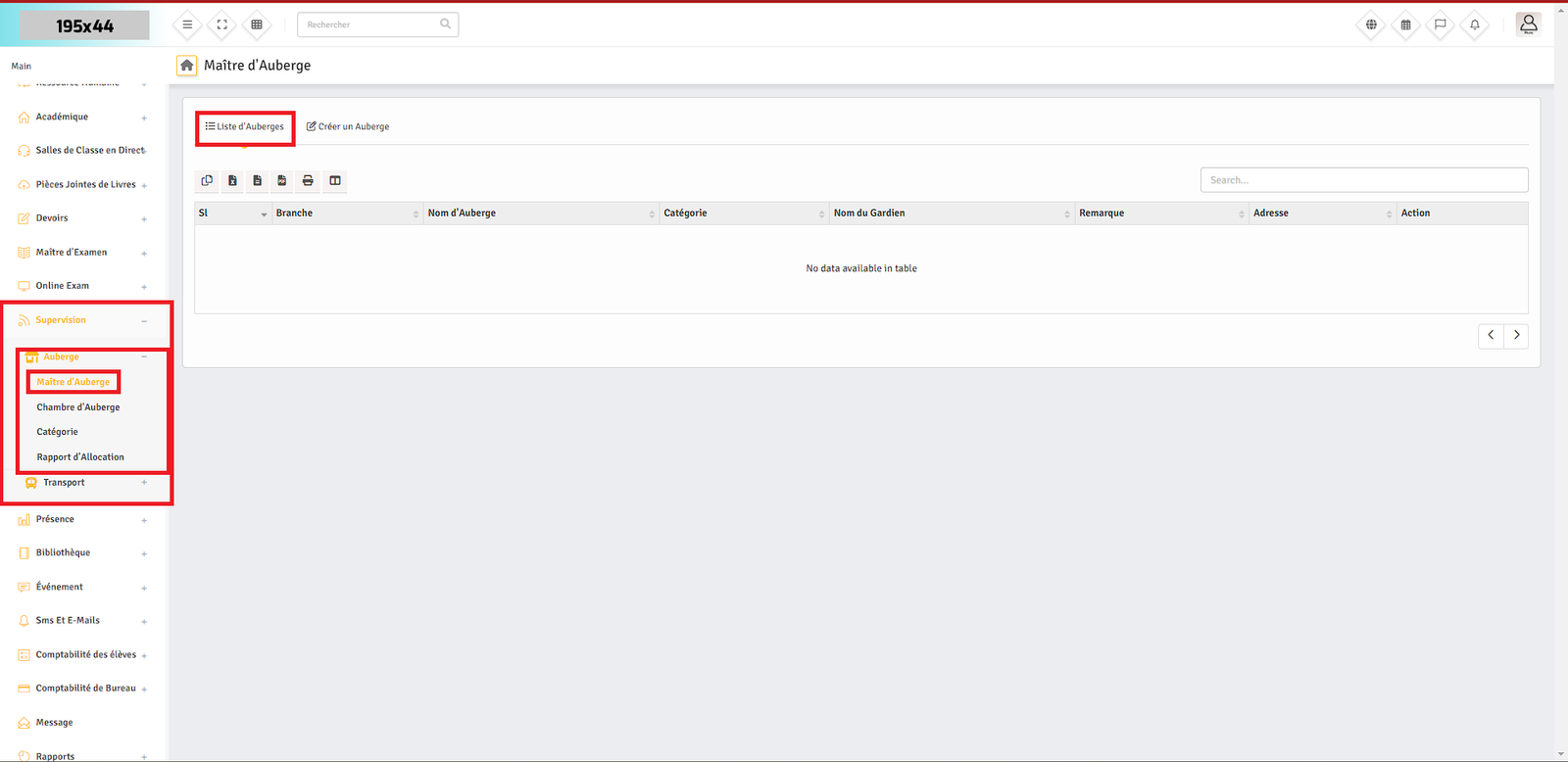The height and width of the screenshot is (762, 1568).
Task: Click the print icon in table toolbar
Action: [308, 180]
